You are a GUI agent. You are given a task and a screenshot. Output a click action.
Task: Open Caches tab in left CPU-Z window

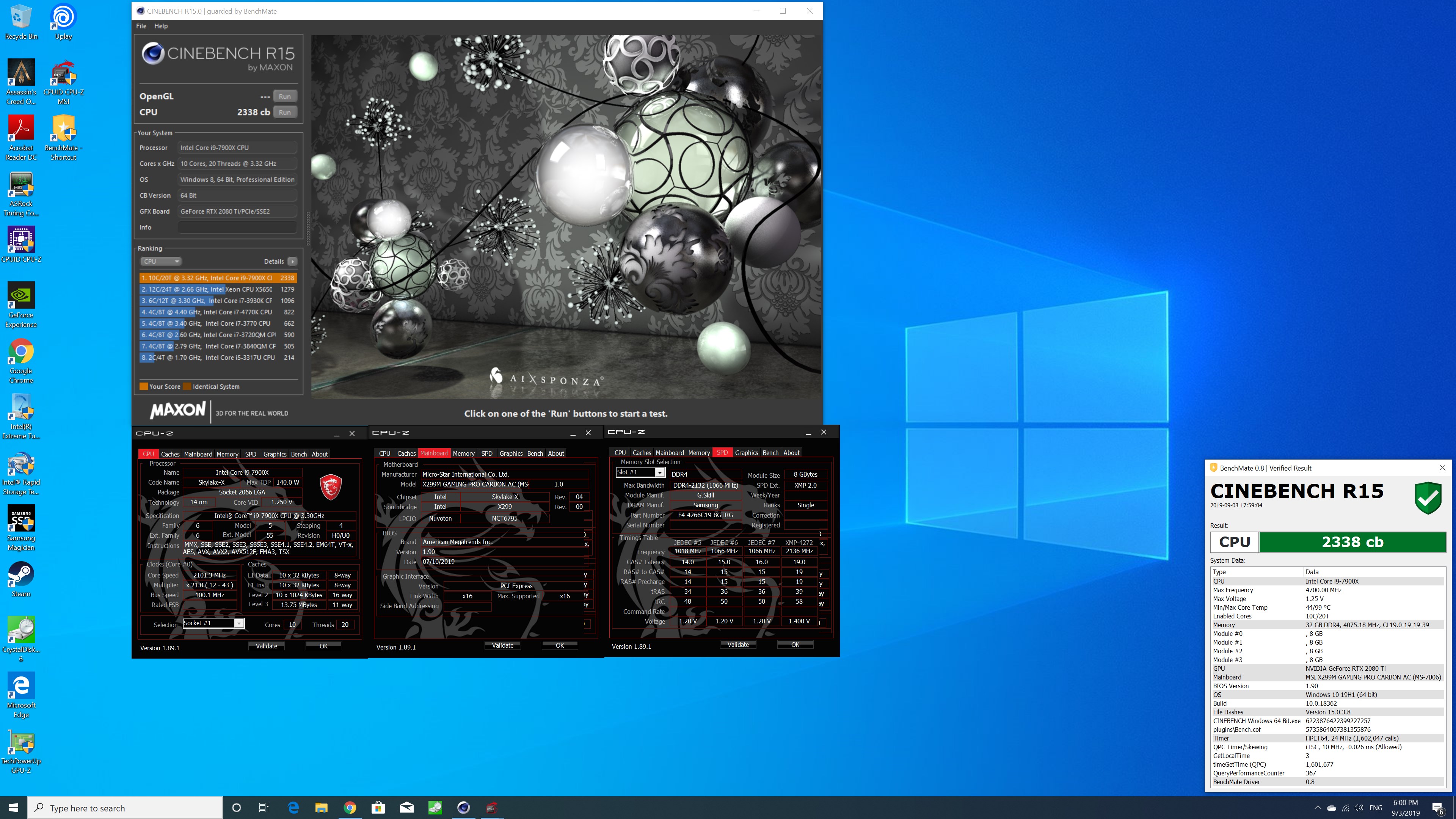click(x=170, y=454)
